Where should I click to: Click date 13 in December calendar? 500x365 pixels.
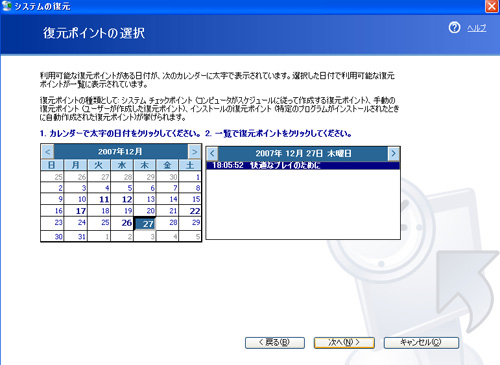pyautogui.click(x=145, y=199)
